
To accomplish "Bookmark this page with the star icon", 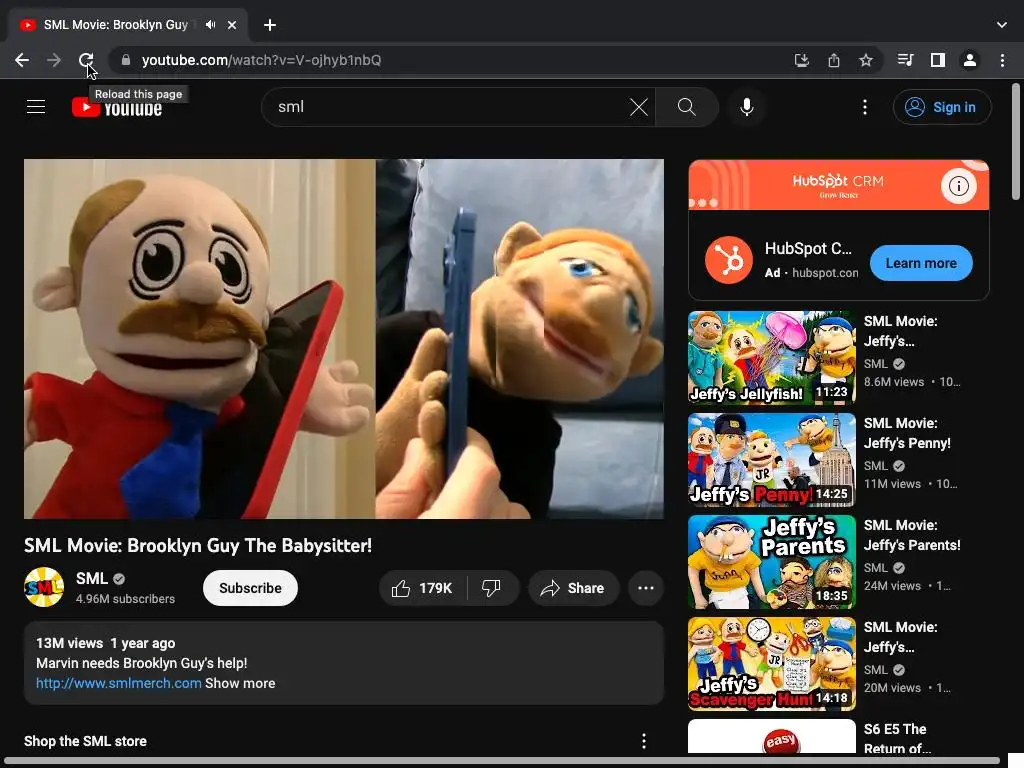I will click(x=866, y=60).
